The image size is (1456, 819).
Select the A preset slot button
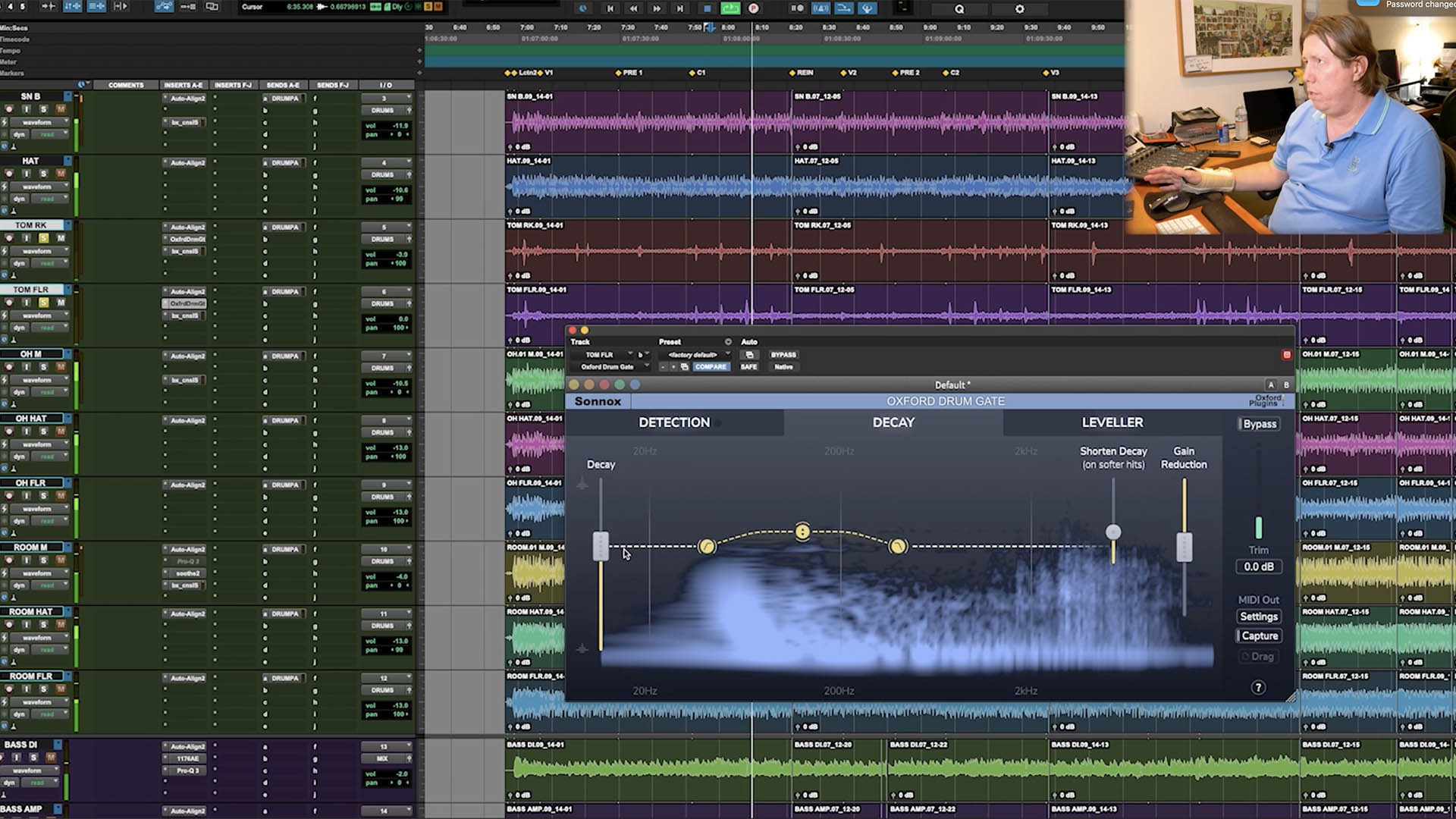pyautogui.click(x=1272, y=385)
